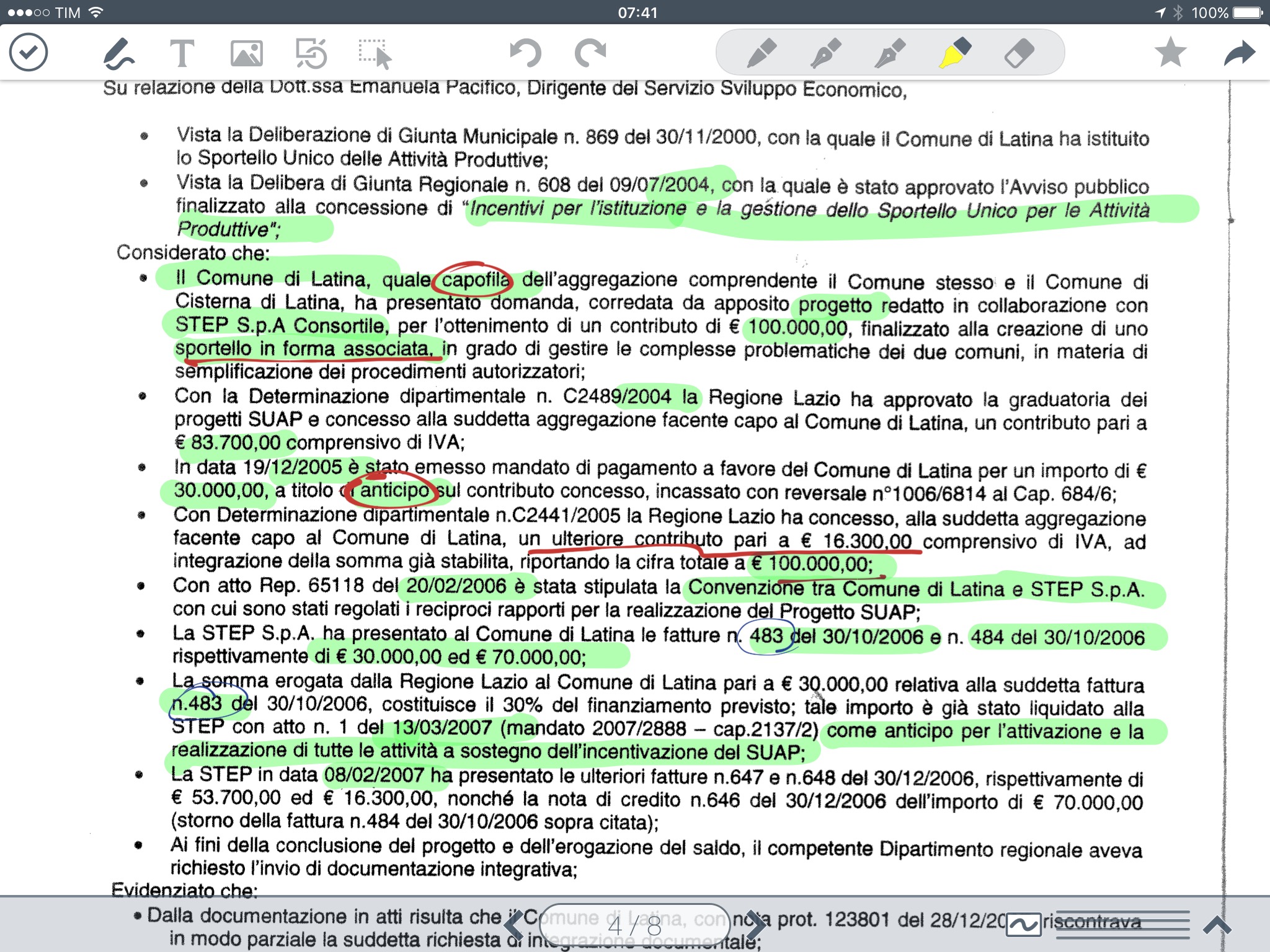Screen dimensions: 1270x952
Task: Tap text "(mandato 2007/2888"
Action: tap(593, 728)
